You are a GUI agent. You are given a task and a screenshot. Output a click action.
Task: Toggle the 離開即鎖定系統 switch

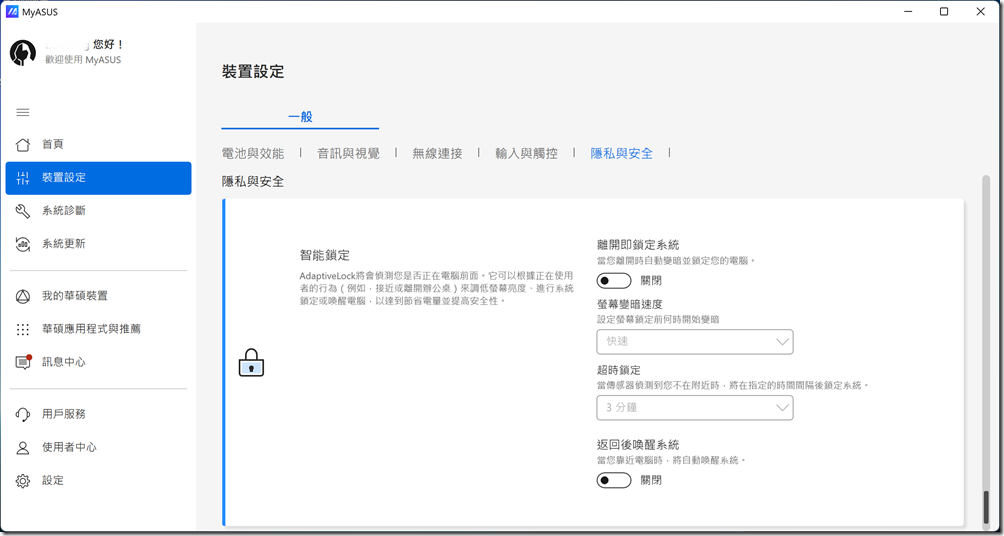tap(614, 281)
